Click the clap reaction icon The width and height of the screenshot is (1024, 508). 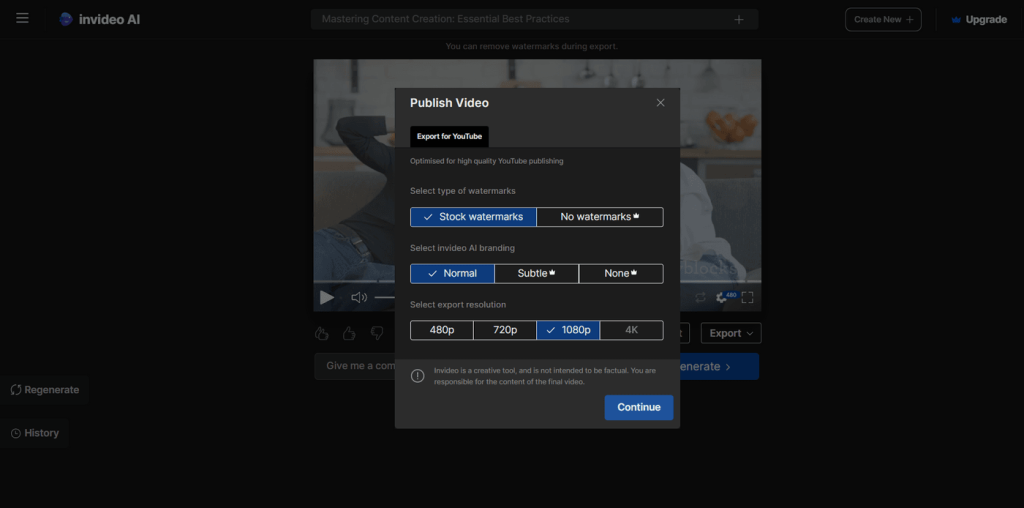tap(321, 334)
